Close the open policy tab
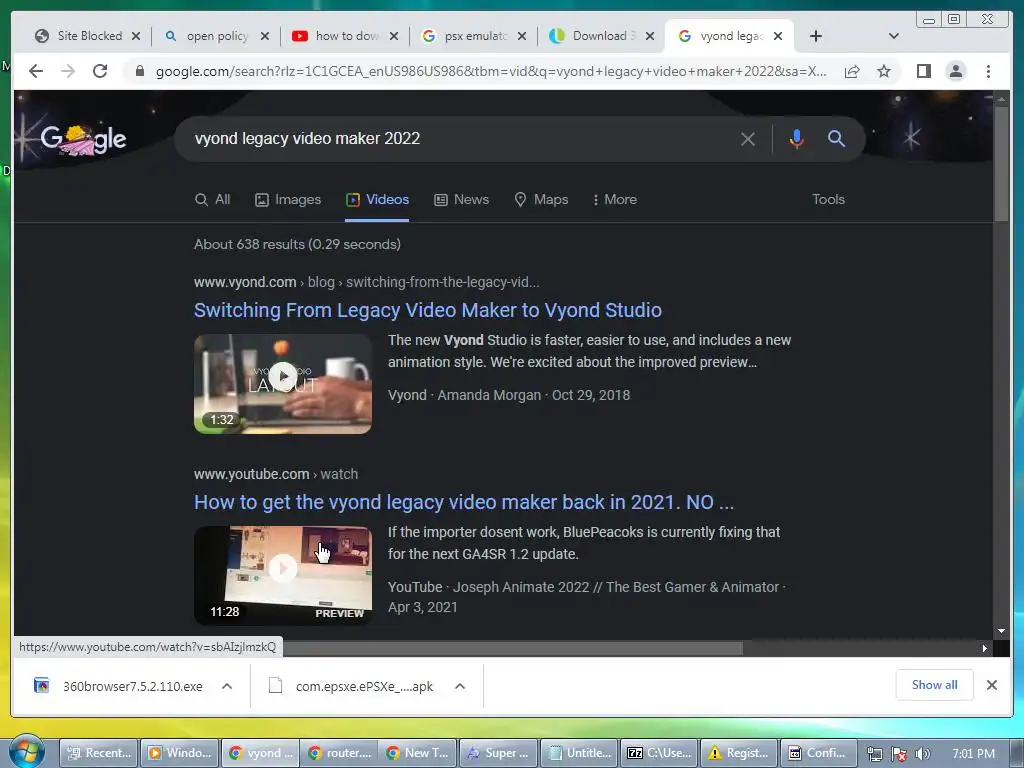The image size is (1024, 768). point(264,36)
